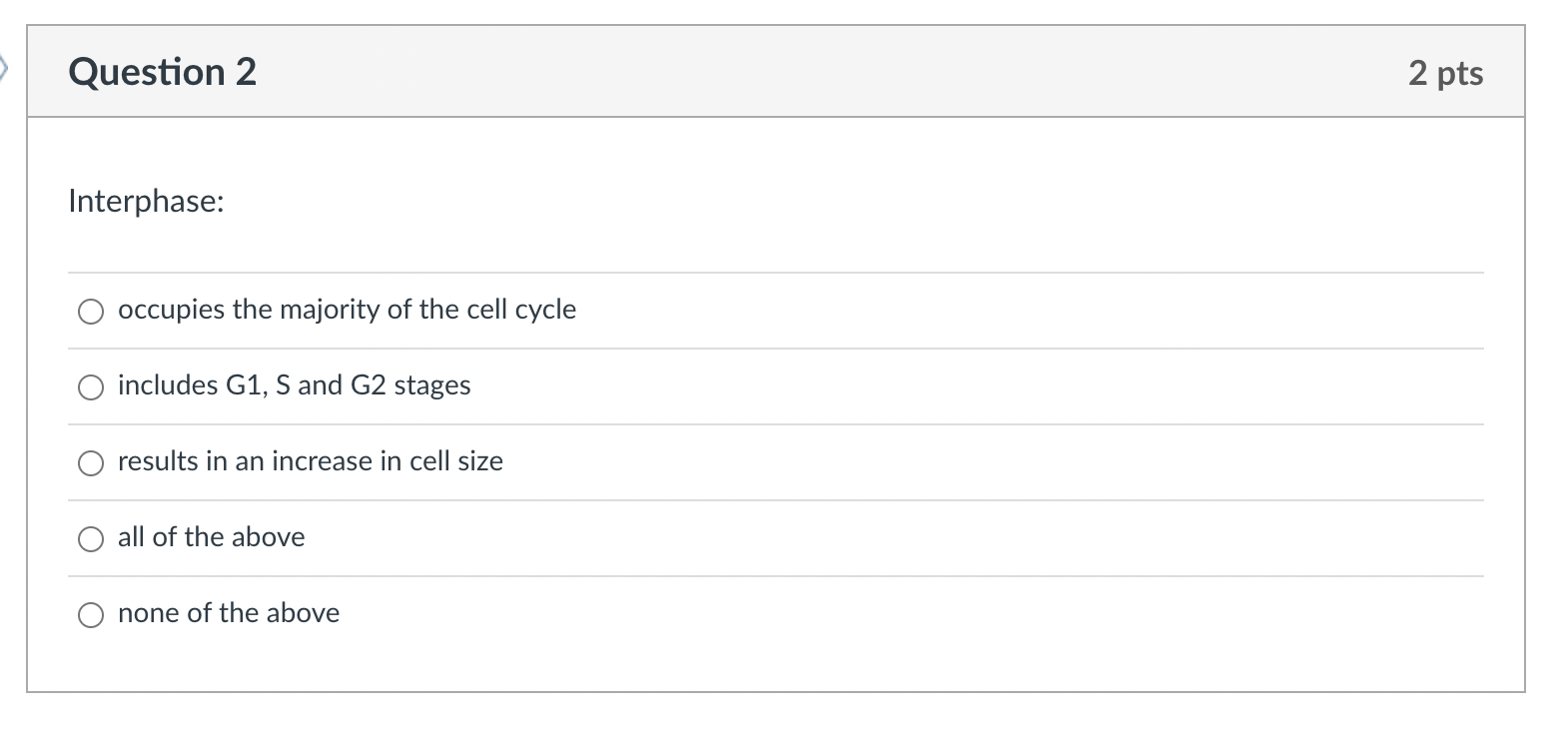The width and height of the screenshot is (1568, 741).
Task: Choose the 'includes G1, S and G2 stages' radio
Action: [91, 387]
